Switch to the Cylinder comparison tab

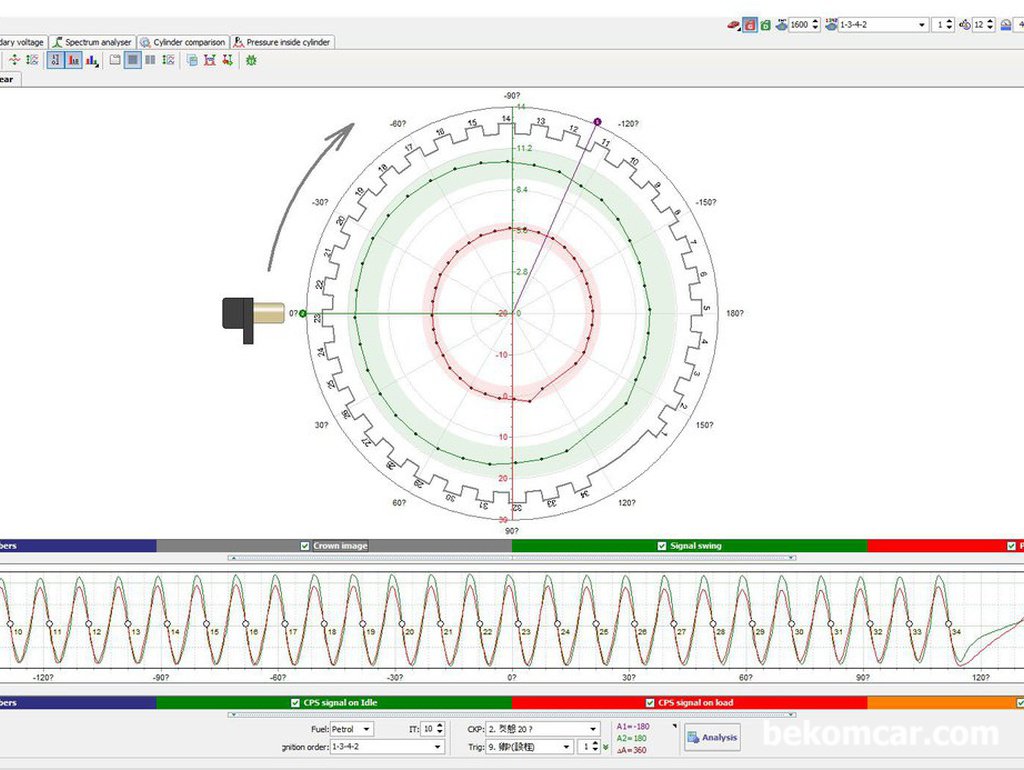(x=184, y=42)
